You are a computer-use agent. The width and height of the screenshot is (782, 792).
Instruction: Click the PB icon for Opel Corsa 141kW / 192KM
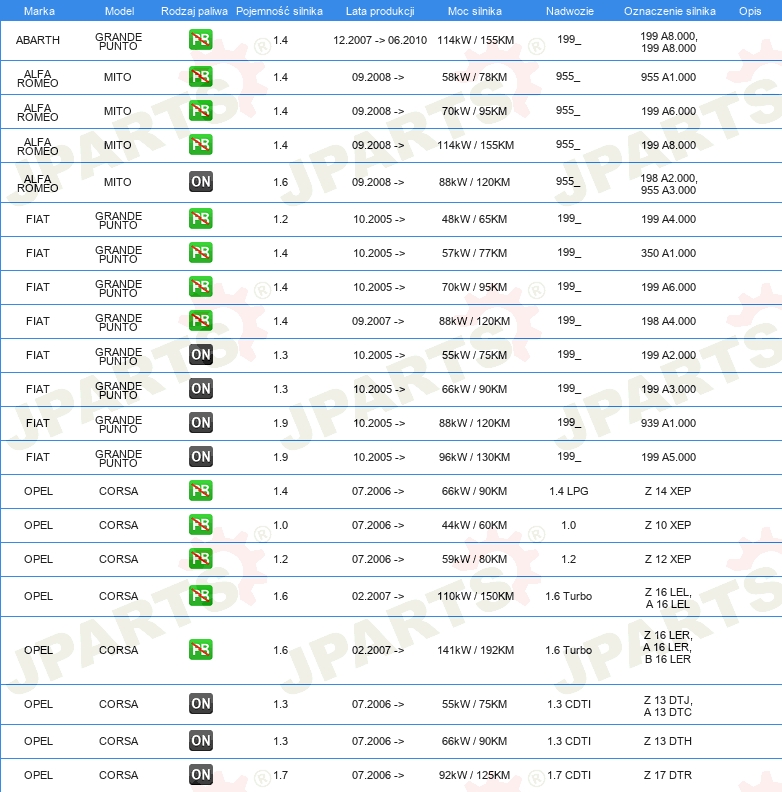201,650
